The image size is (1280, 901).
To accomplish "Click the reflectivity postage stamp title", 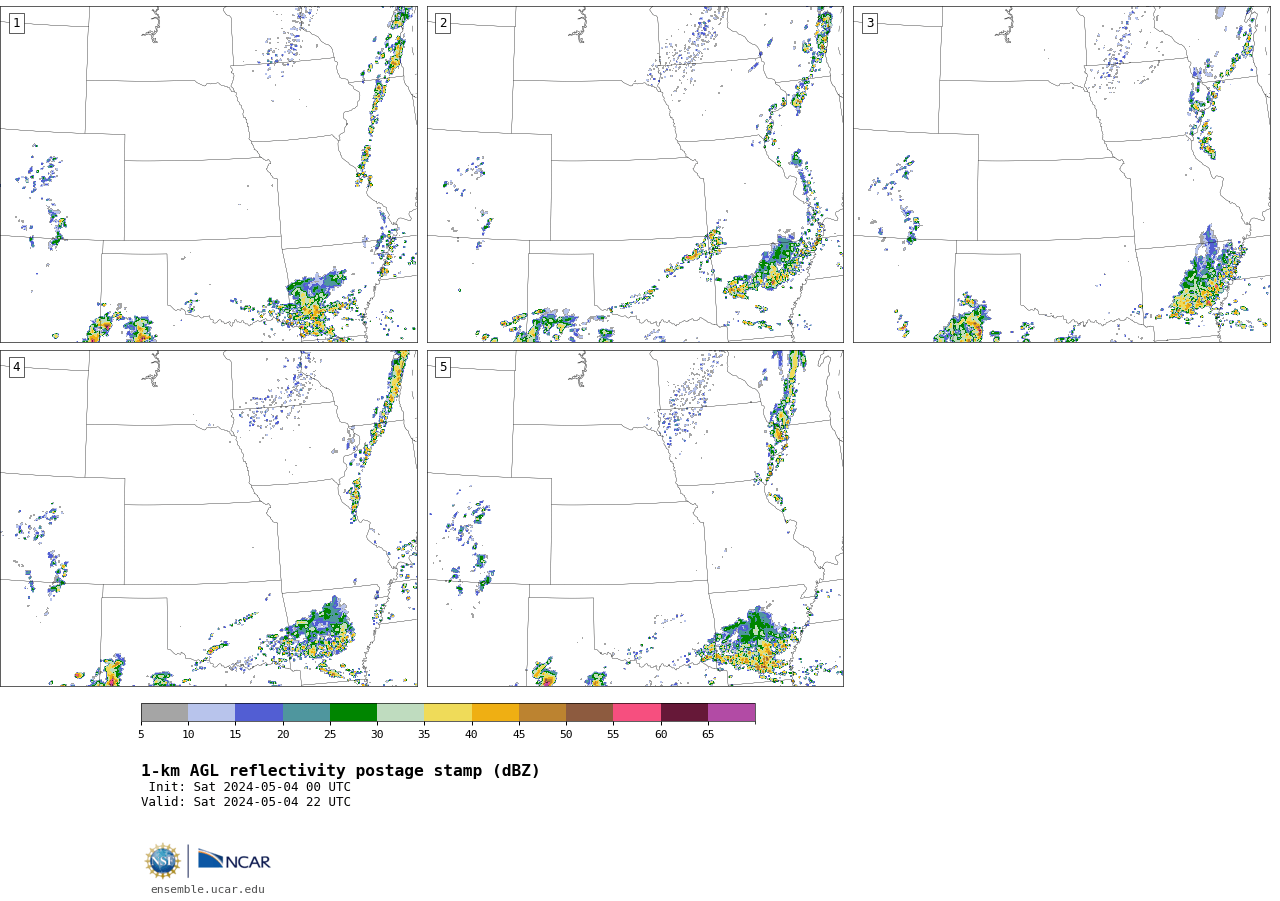I will 340,771.
